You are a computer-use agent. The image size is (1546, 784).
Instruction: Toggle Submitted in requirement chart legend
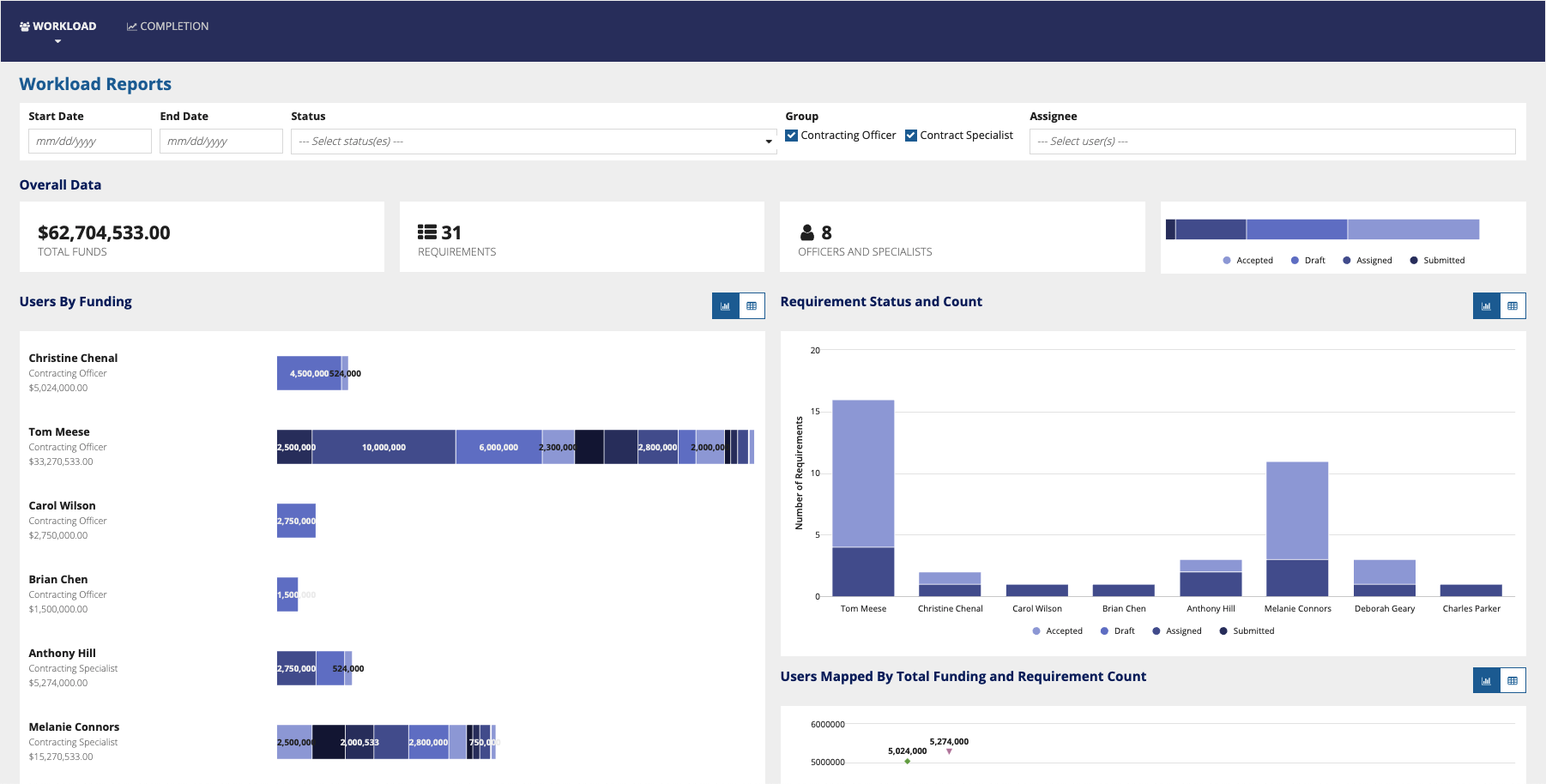1247,631
